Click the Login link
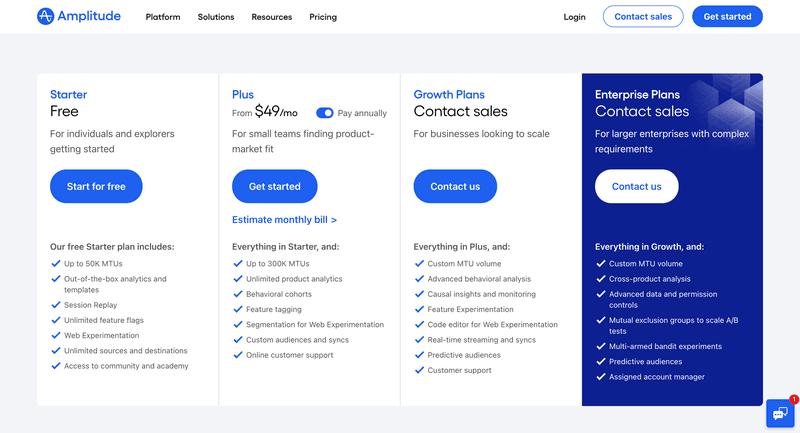Viewport: 800px width, 433px height. 574,17
